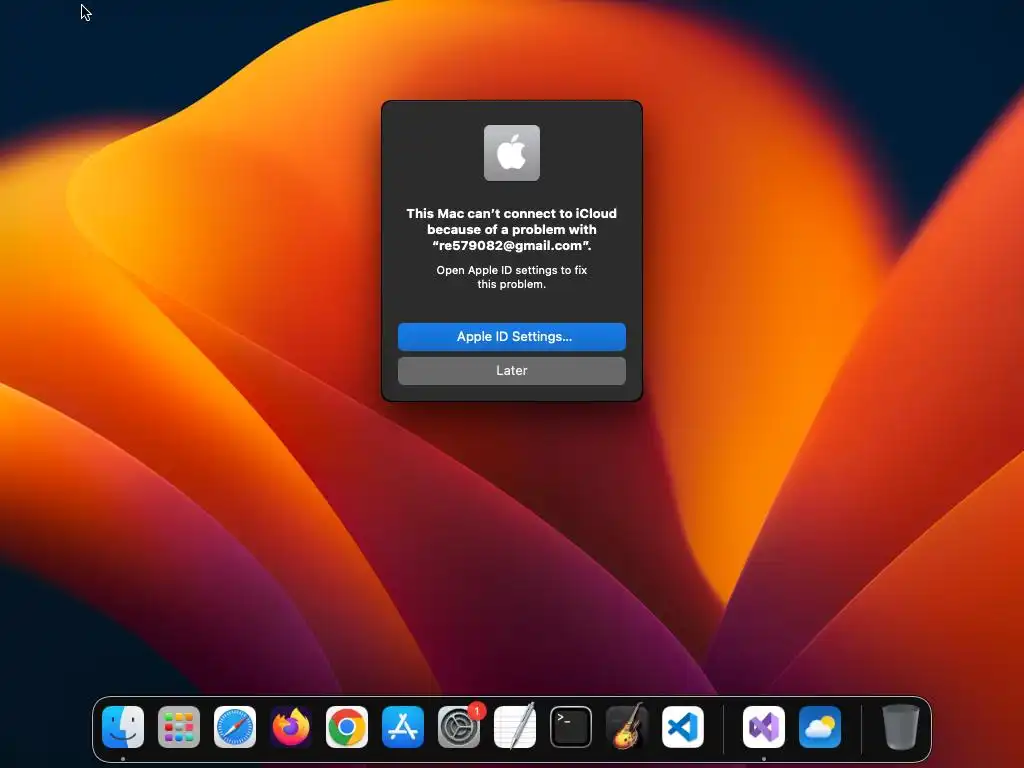Open Visual Studio Code in dock

683,726
